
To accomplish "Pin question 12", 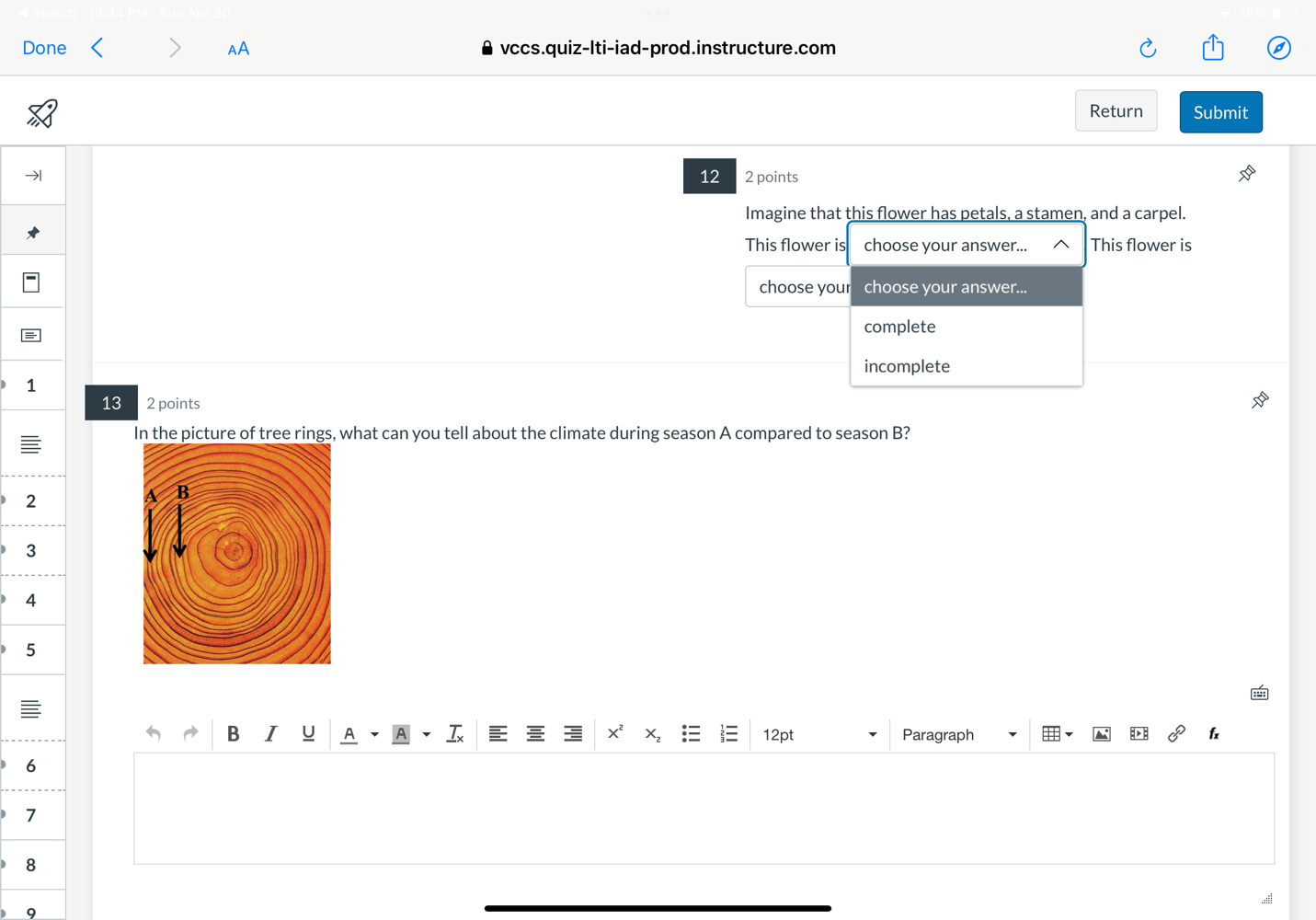I will click(1247, 174).
